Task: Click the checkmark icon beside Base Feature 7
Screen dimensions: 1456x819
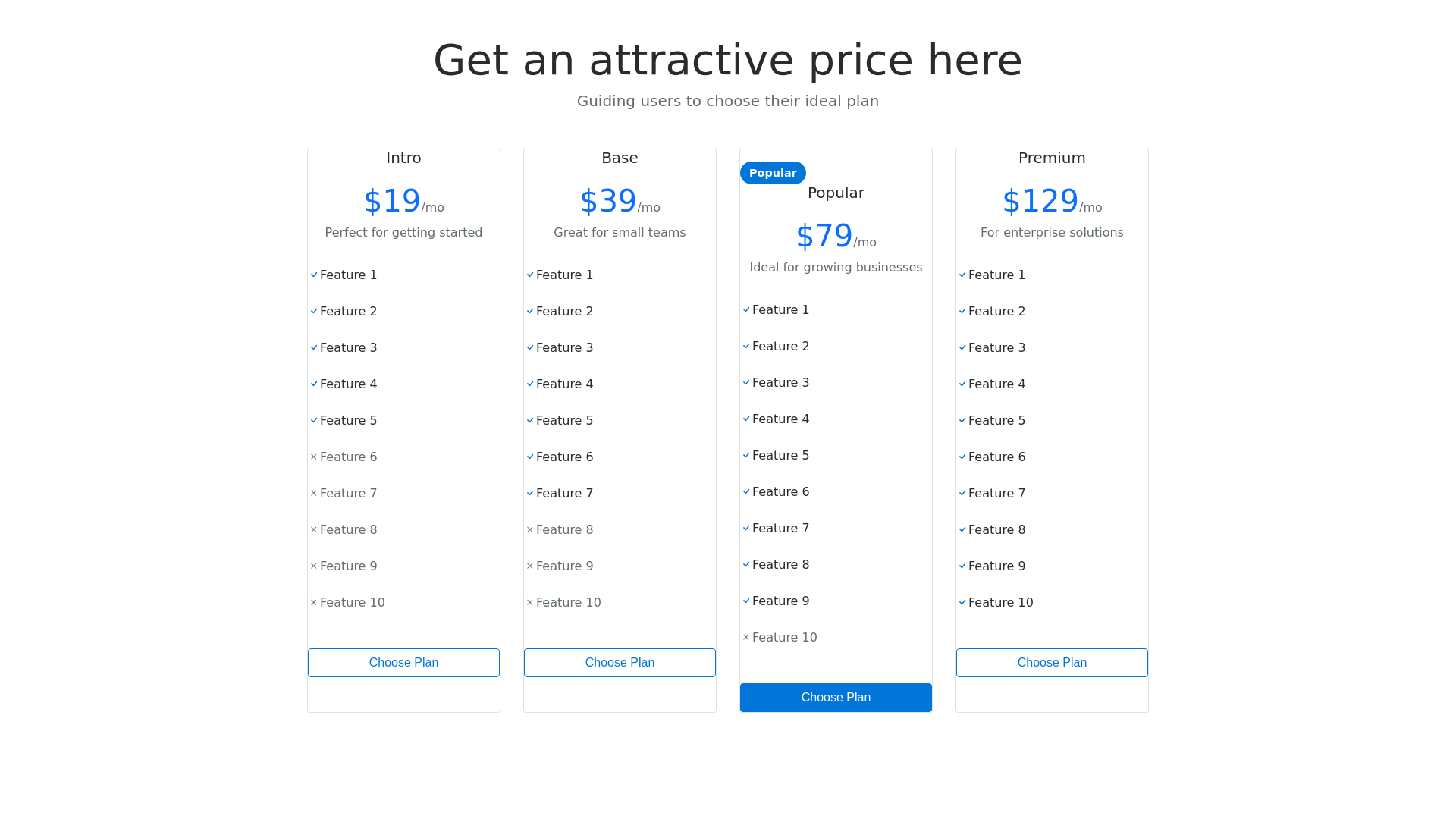Action: click(530, 494)
